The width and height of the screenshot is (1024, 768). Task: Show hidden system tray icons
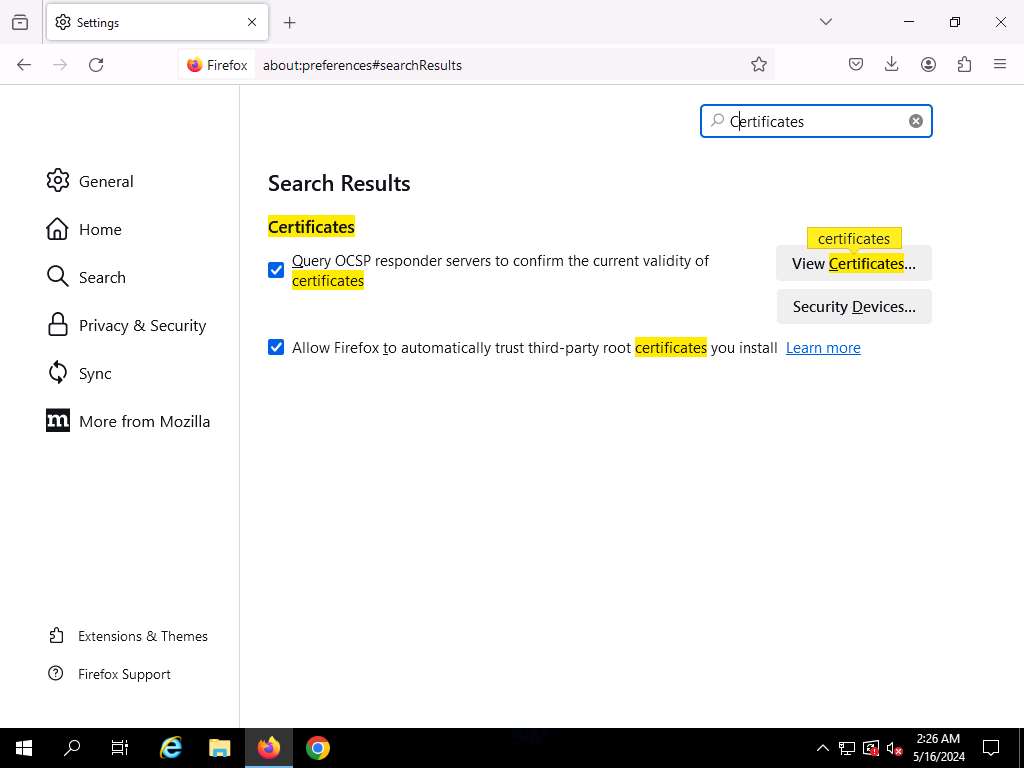coord(822,748)
